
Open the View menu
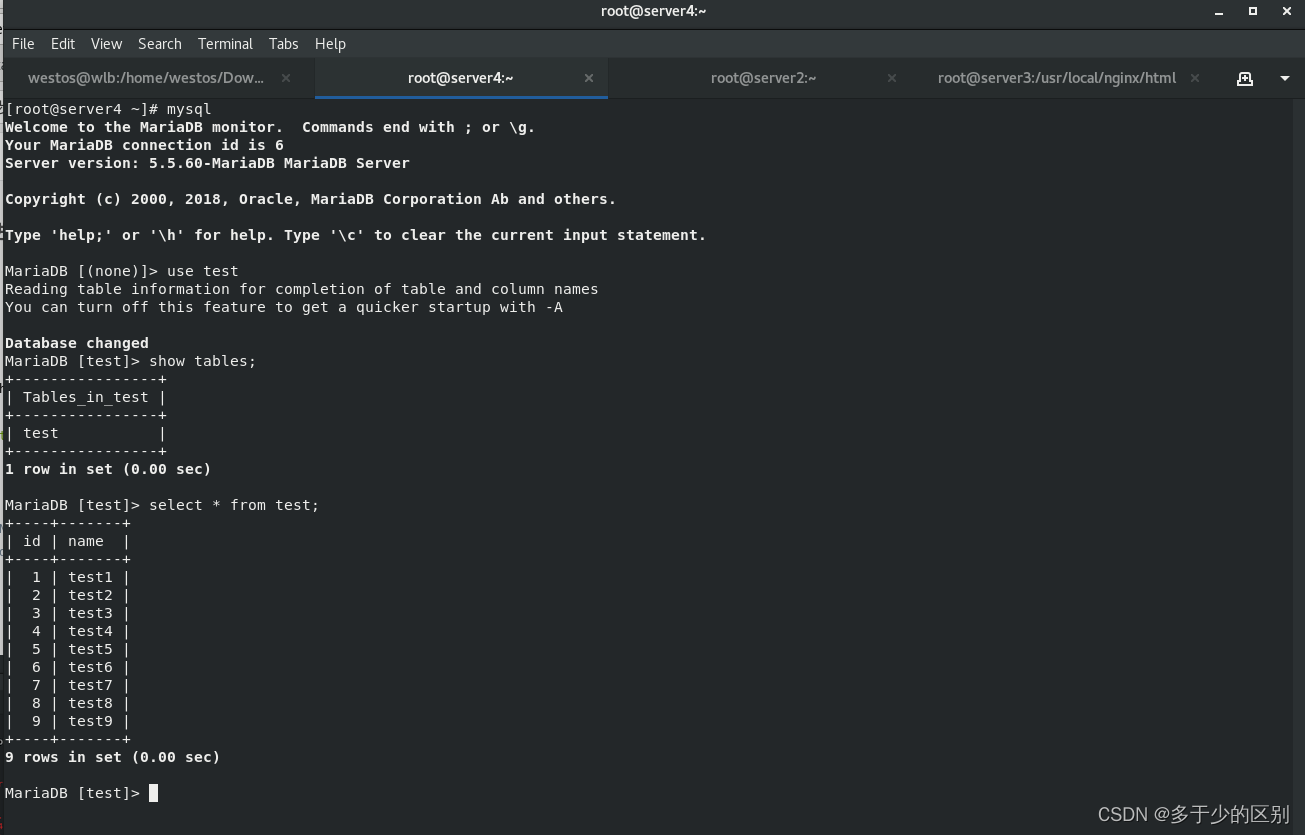(x=106, y=44)
